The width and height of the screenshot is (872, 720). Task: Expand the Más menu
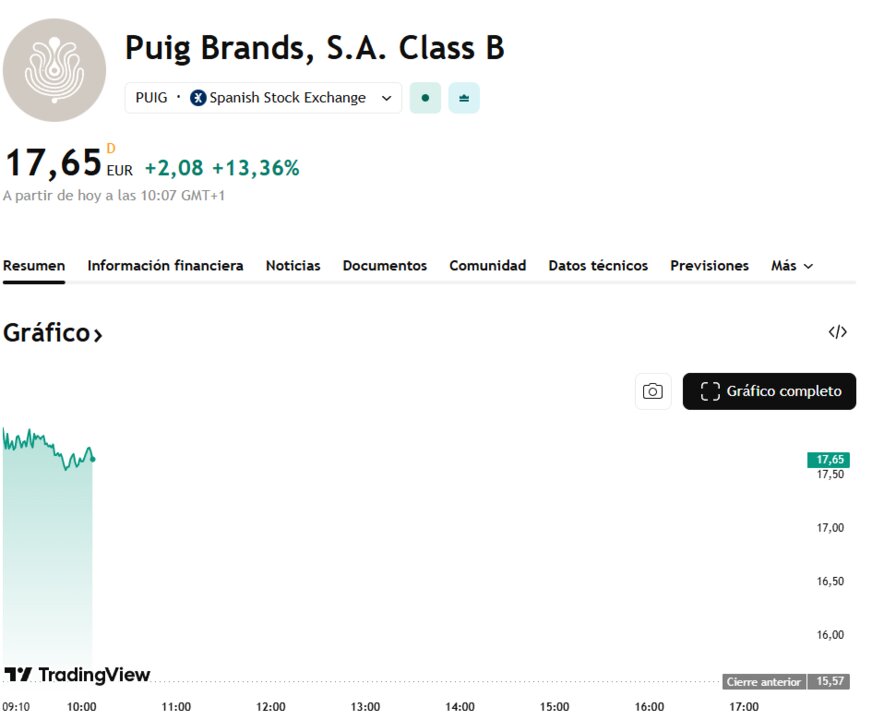pos(791,266)
